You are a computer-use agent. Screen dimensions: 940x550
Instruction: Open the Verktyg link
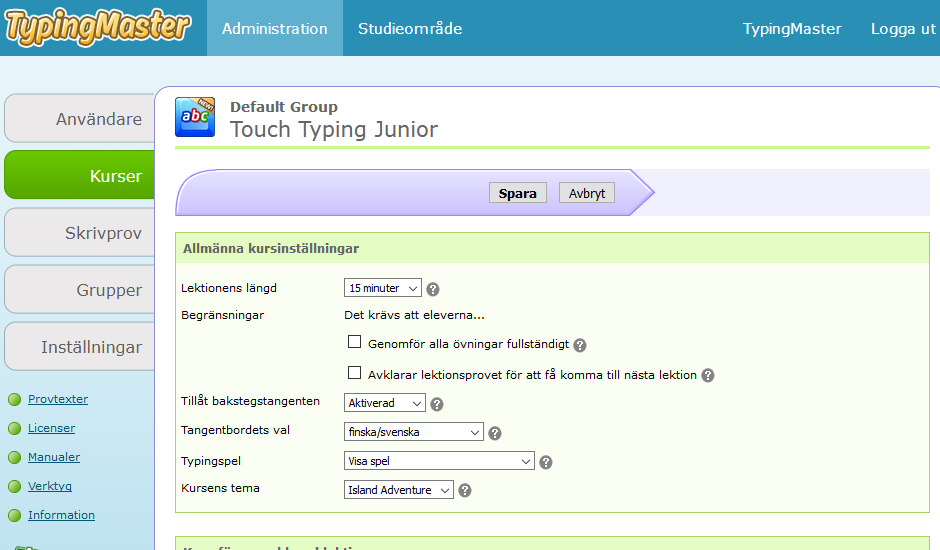pos(50,486)
